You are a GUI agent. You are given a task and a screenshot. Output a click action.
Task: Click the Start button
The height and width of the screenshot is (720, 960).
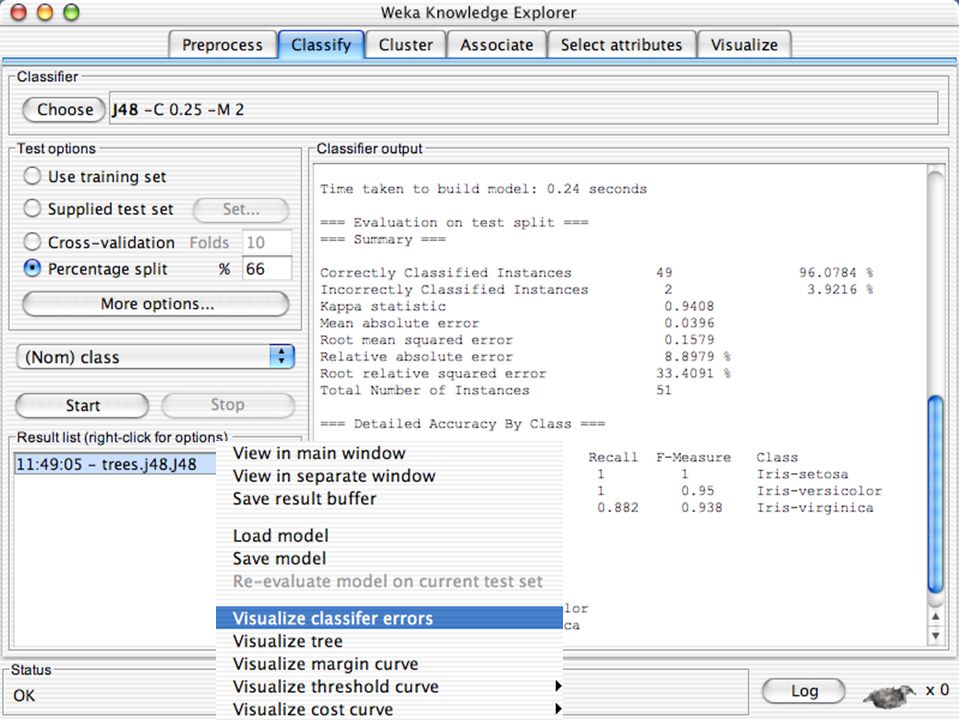(82, 405)
